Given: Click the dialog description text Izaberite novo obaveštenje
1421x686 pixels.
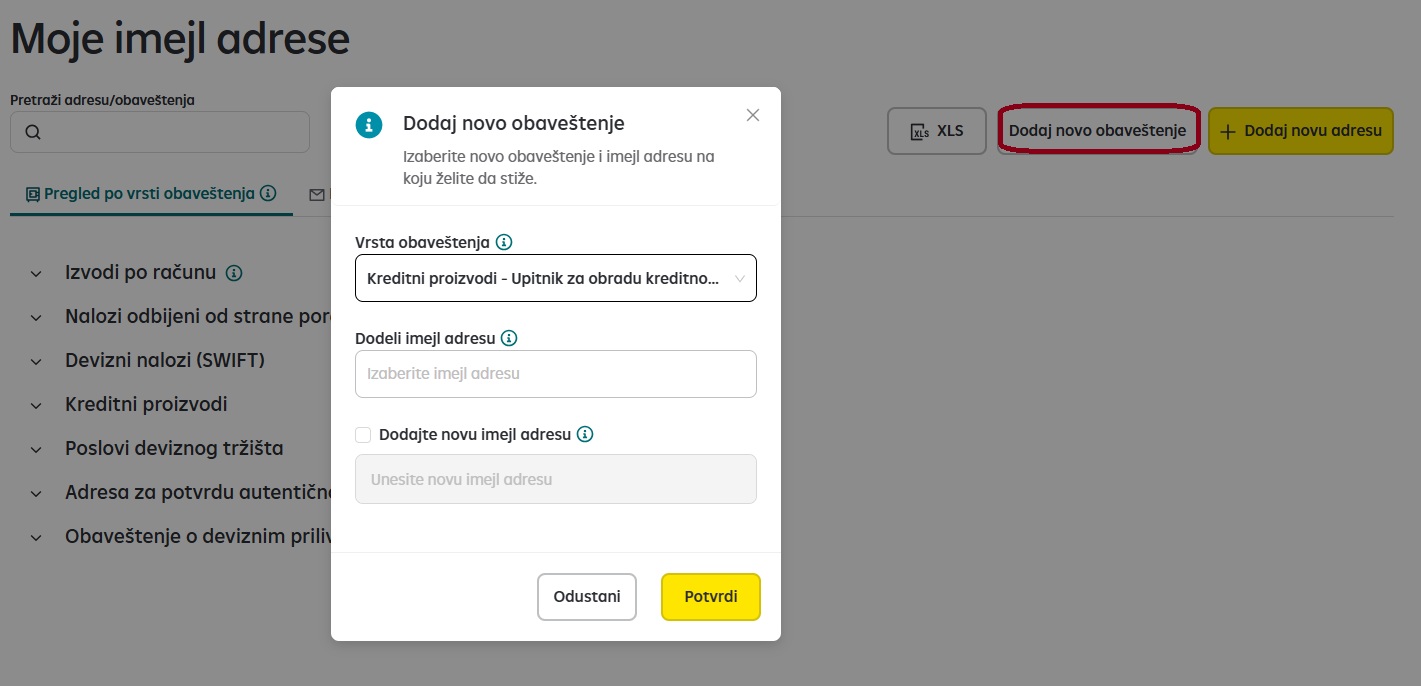Looking at the screenshot, I should pyautogui.click(x=558, y=168).
